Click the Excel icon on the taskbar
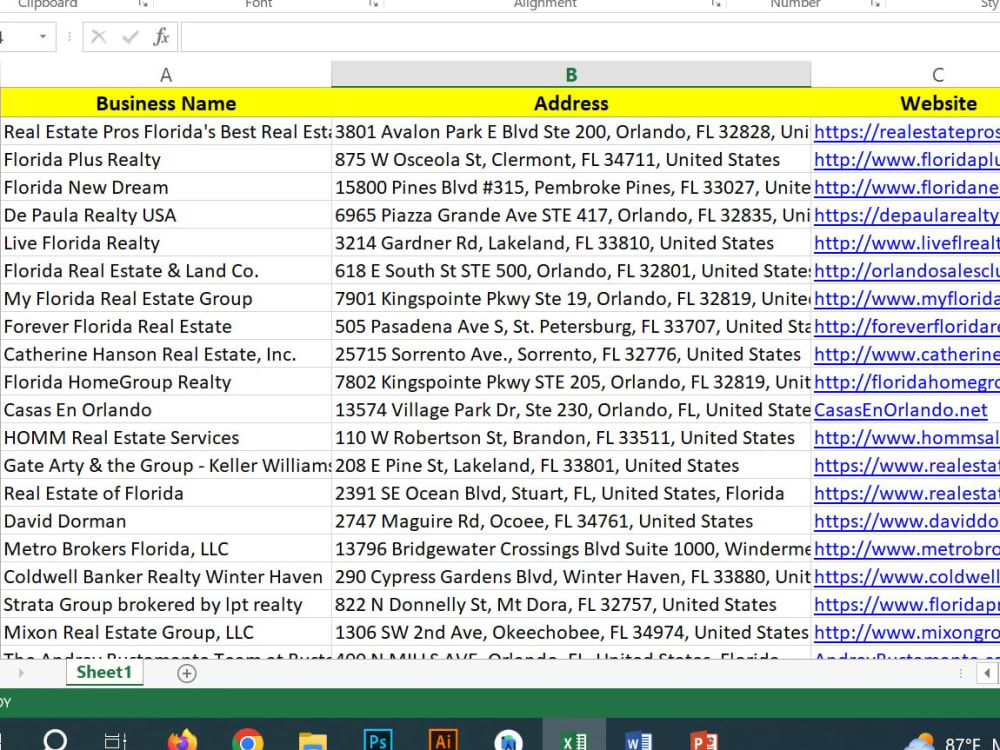This screenshot has height=750, width=1000. tap(574, 740)
